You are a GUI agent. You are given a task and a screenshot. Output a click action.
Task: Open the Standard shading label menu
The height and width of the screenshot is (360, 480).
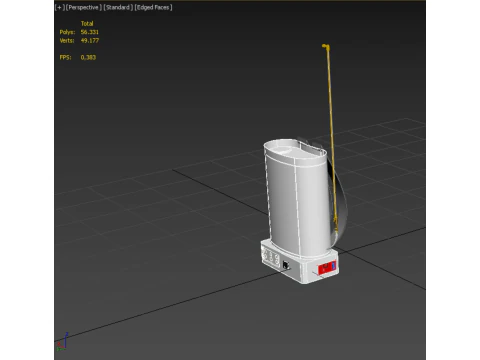pyautogui.click(x=118, y=7)
